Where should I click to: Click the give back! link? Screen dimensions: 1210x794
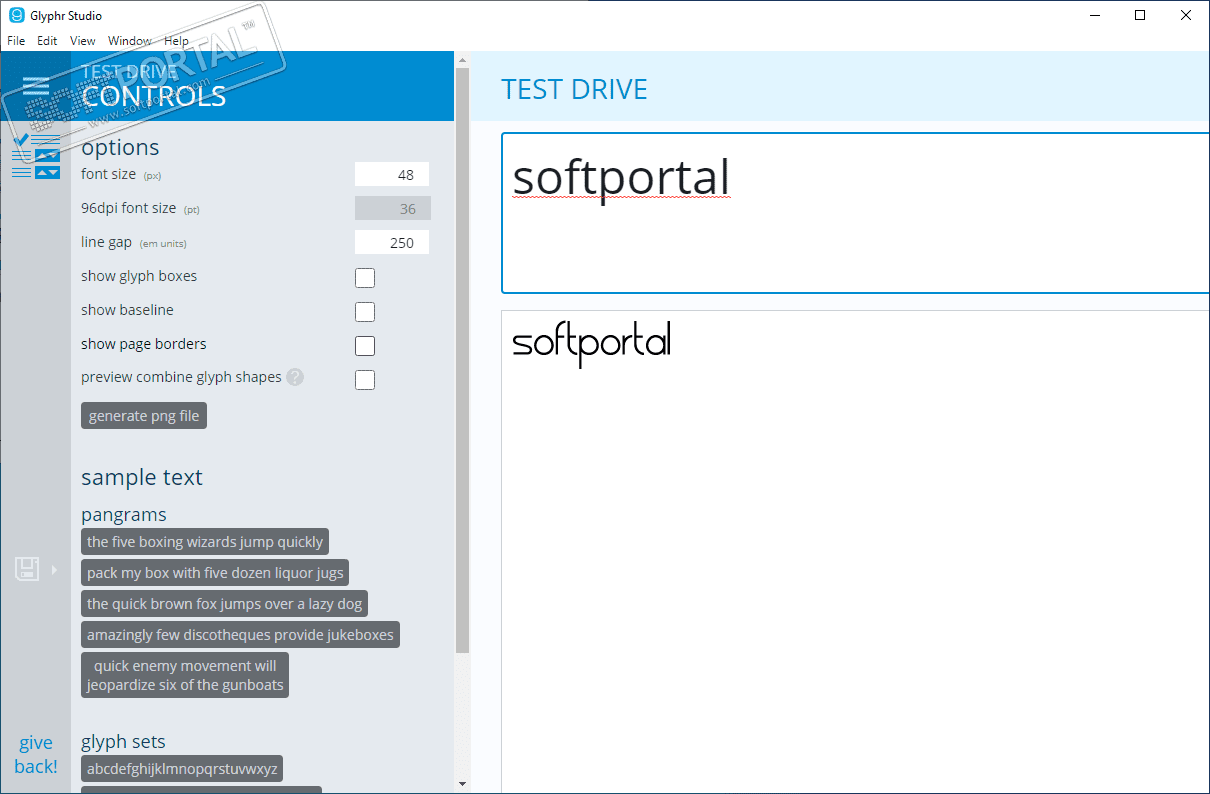[x=36, y=755]
